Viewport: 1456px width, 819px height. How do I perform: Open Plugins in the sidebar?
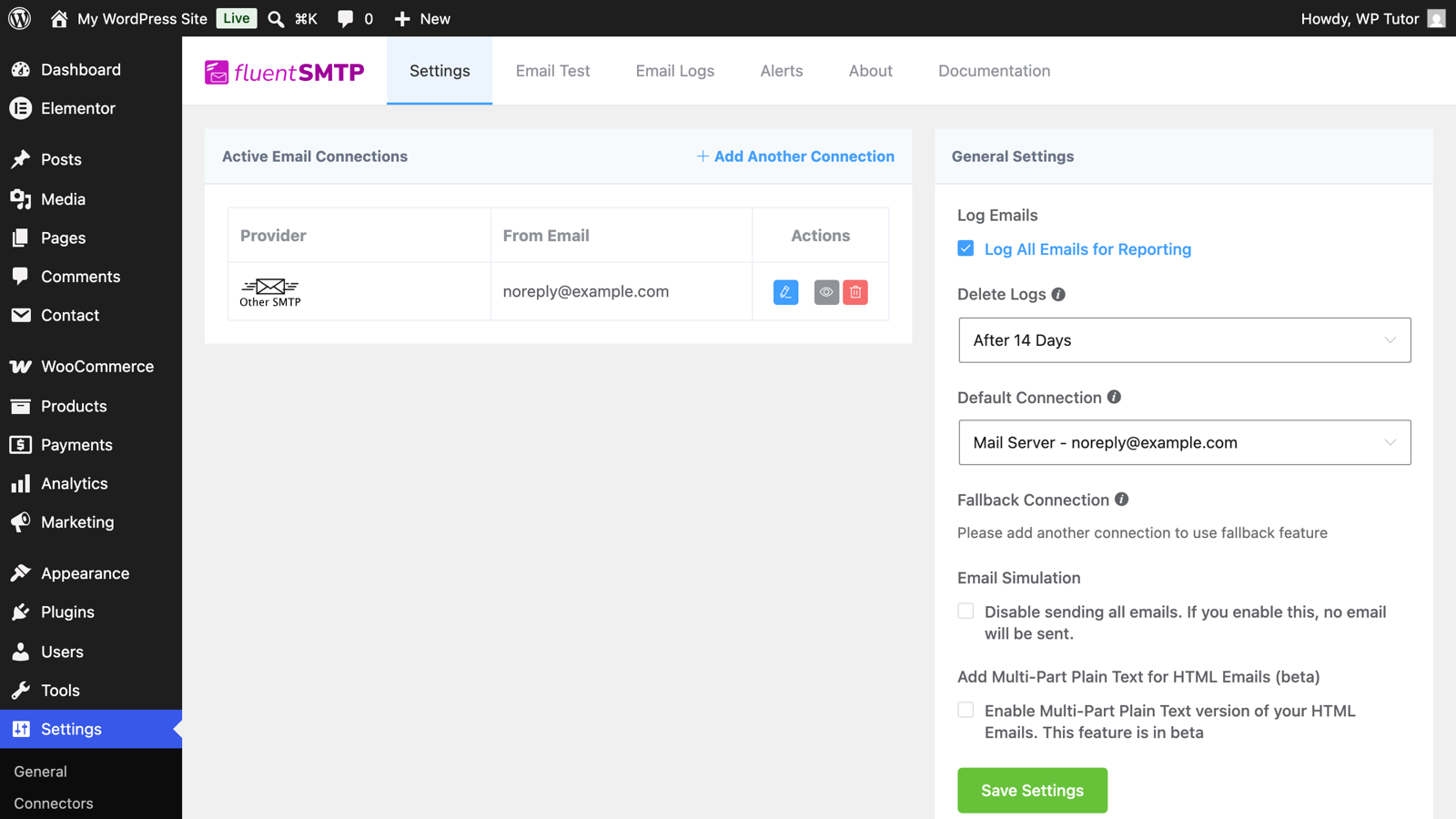[x=91, y=612]
